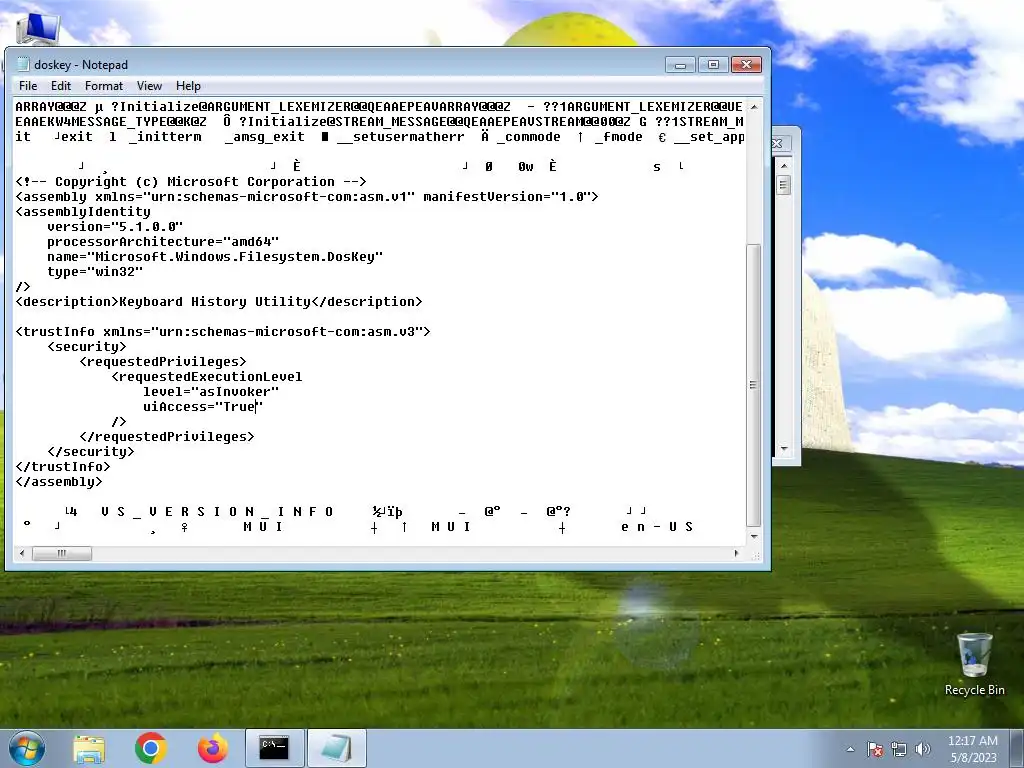Click the taskbar clock 12:17 AM

(973, 741)
